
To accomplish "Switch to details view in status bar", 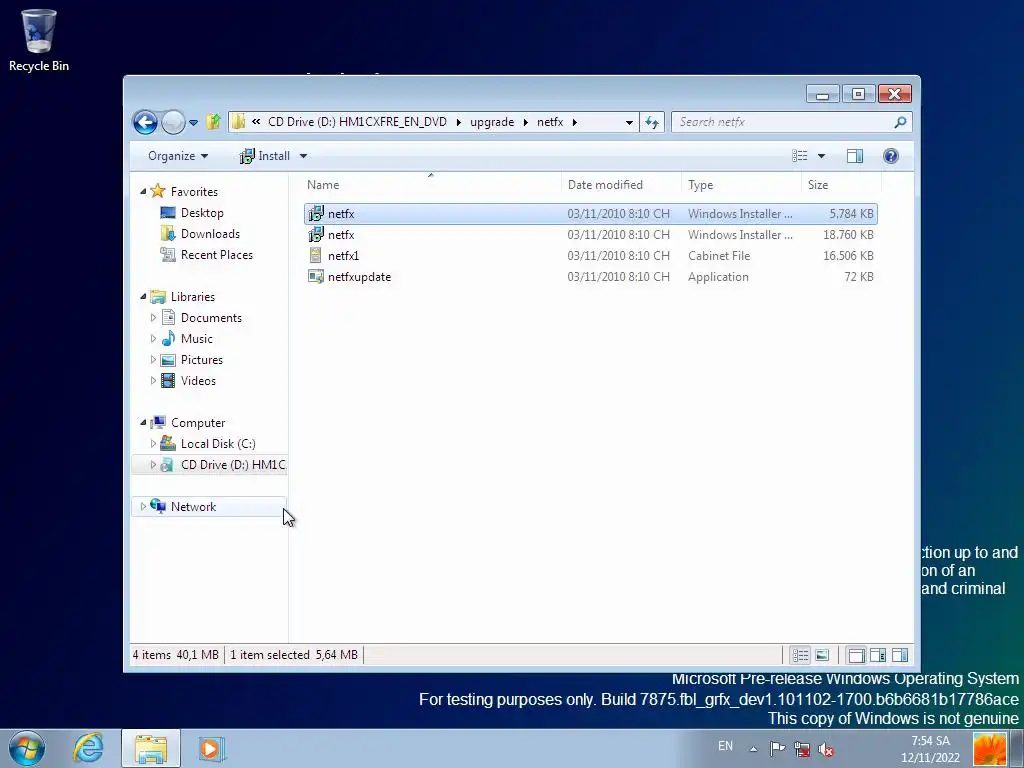I will [x=801, y=655].
